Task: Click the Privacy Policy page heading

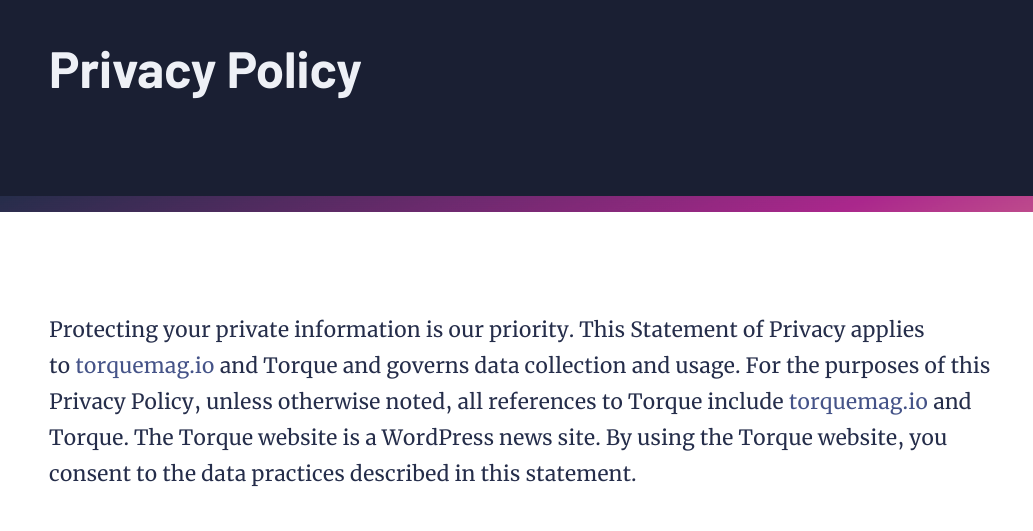Action: click(205, 70)
